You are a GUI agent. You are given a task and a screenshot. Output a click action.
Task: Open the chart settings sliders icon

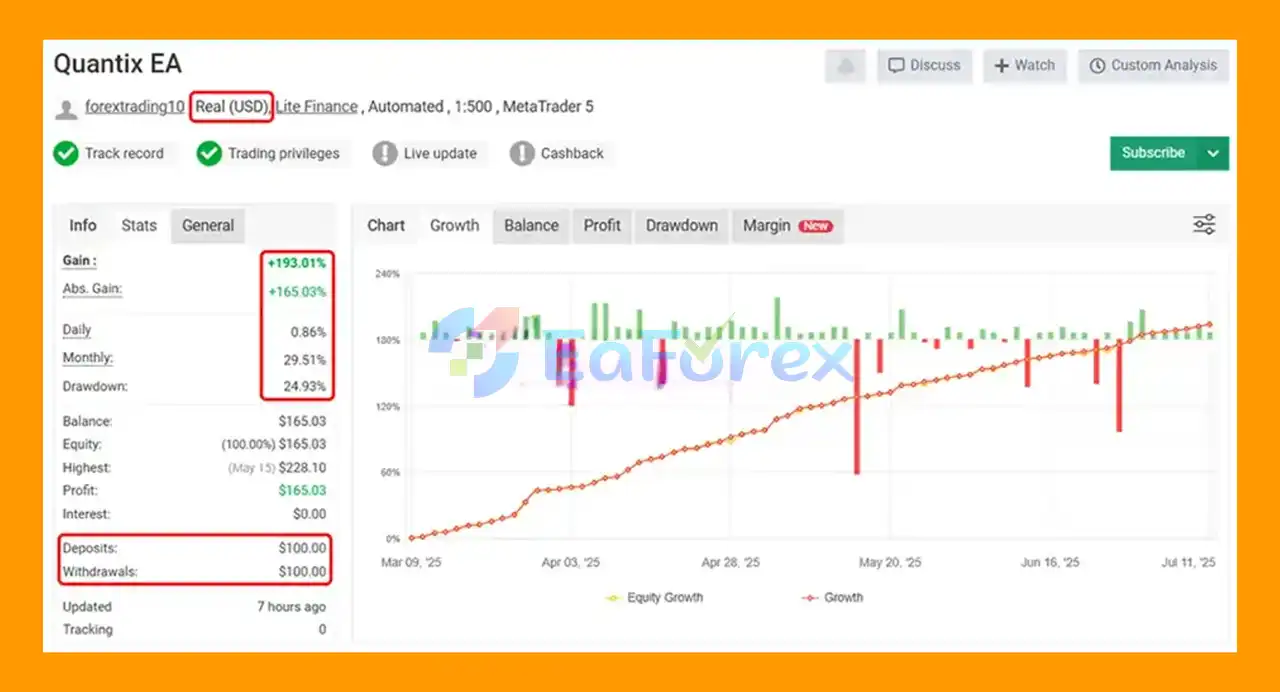pyautogui.click(x=1204, y=225)
